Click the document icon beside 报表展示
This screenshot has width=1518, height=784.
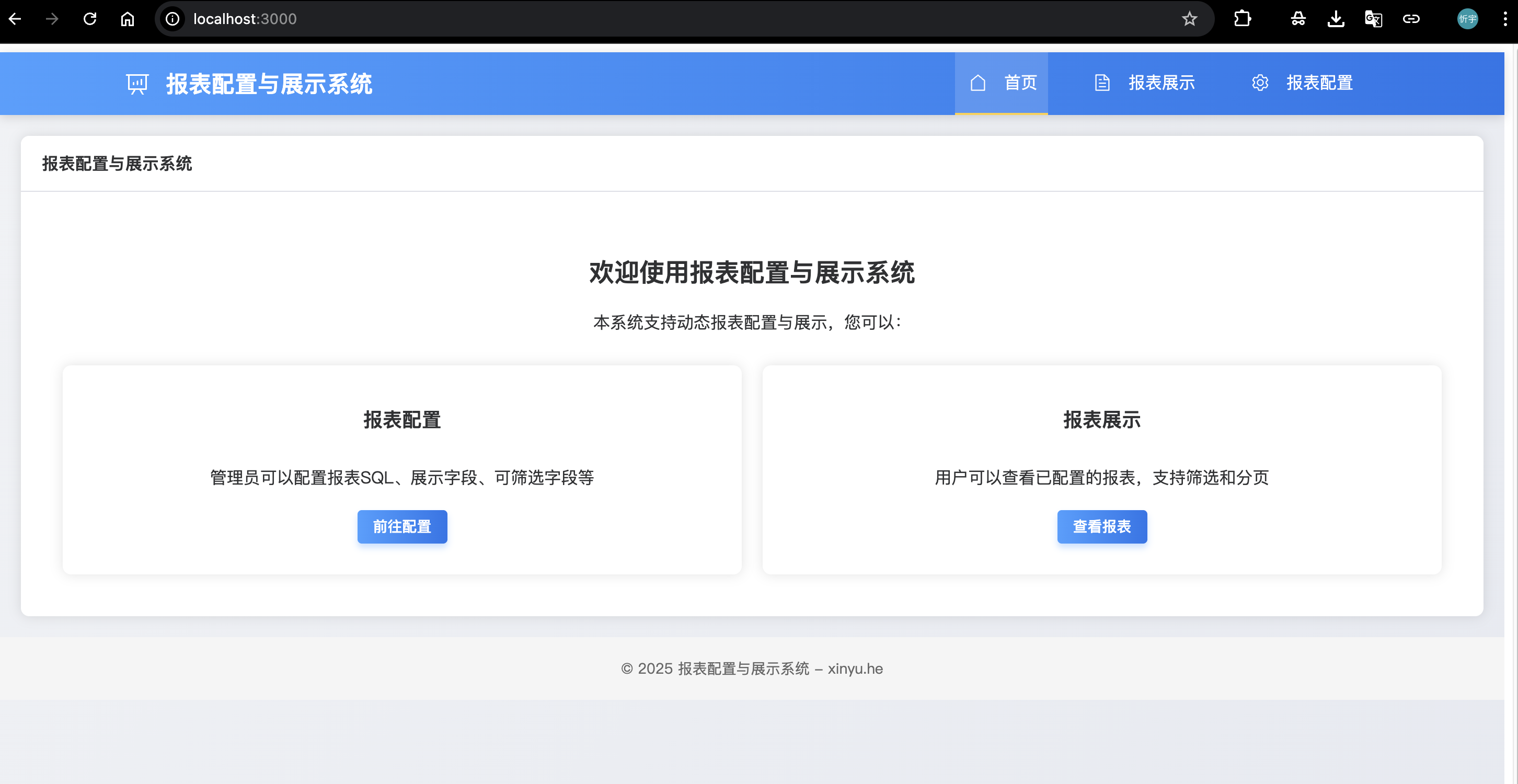tap(1102, 83)
